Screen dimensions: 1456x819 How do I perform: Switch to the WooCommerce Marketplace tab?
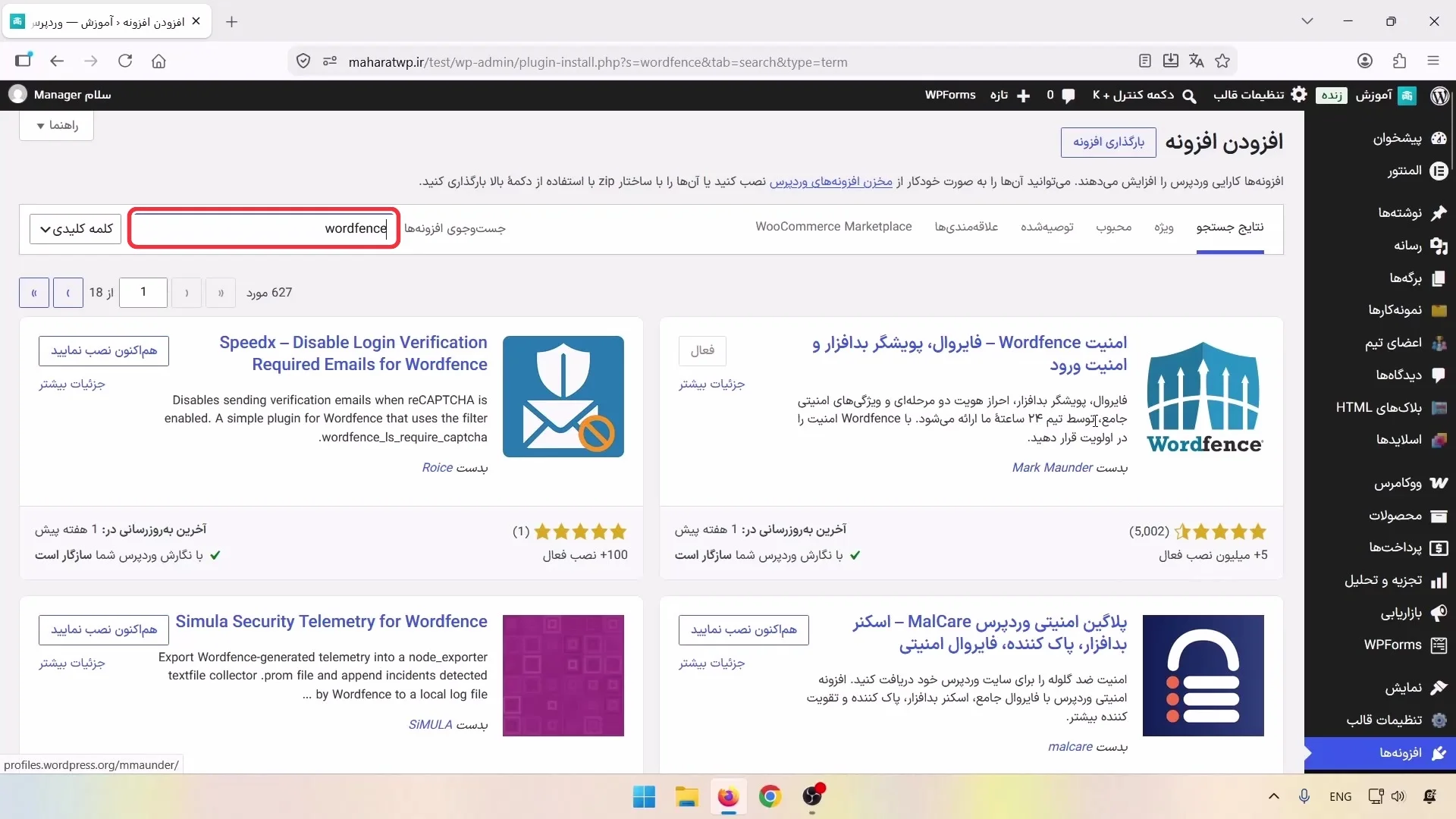click(x=833, y=227)
